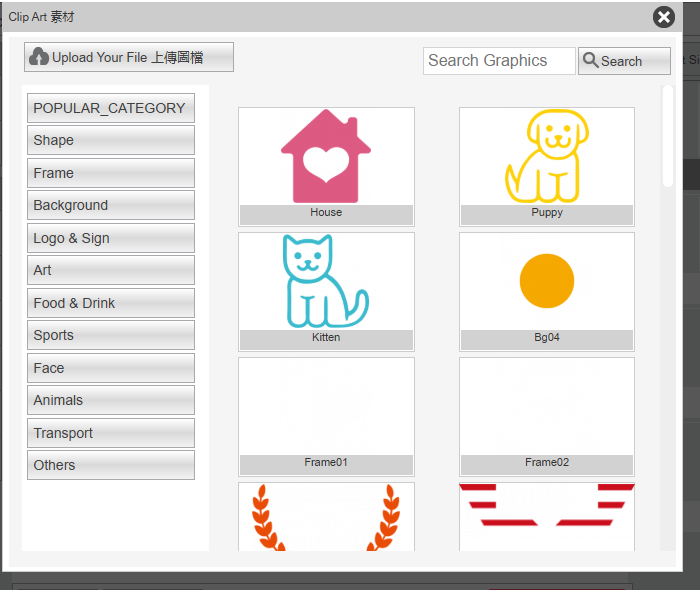
Task: Select the Frame01 thumbnail
Action: tap(326, 408)
